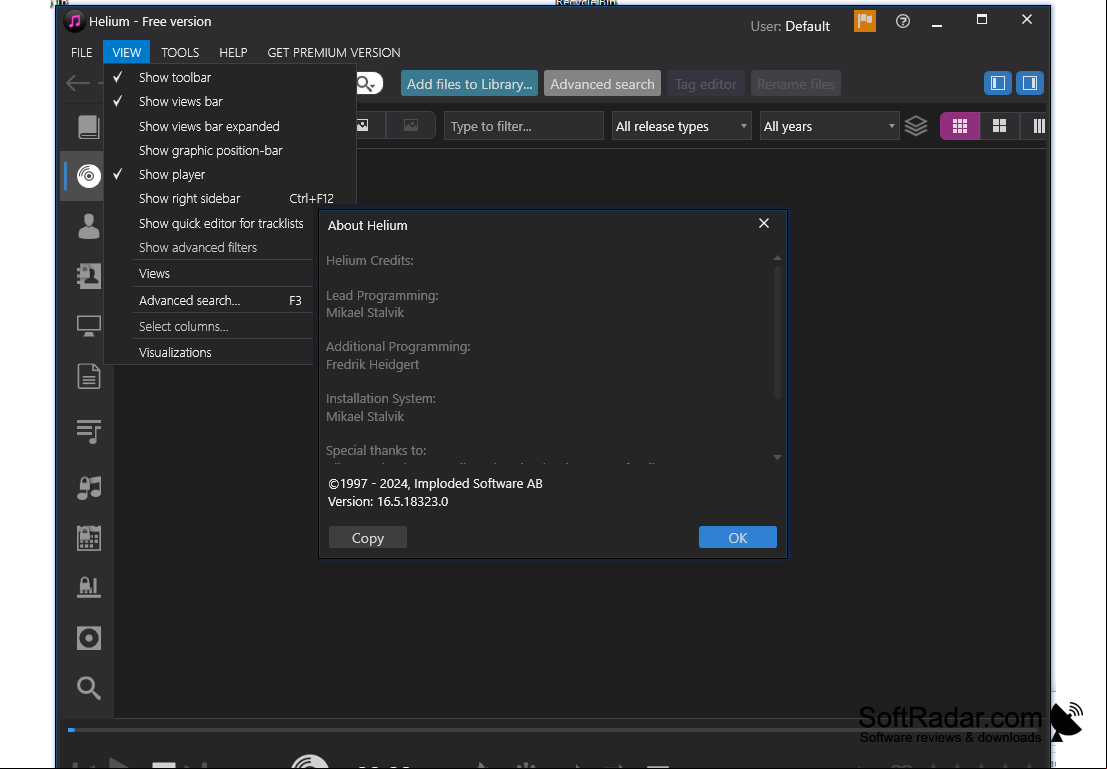Click the credits scrollbar up arrow
This screenshot has height=769, width=1107.
777,258
